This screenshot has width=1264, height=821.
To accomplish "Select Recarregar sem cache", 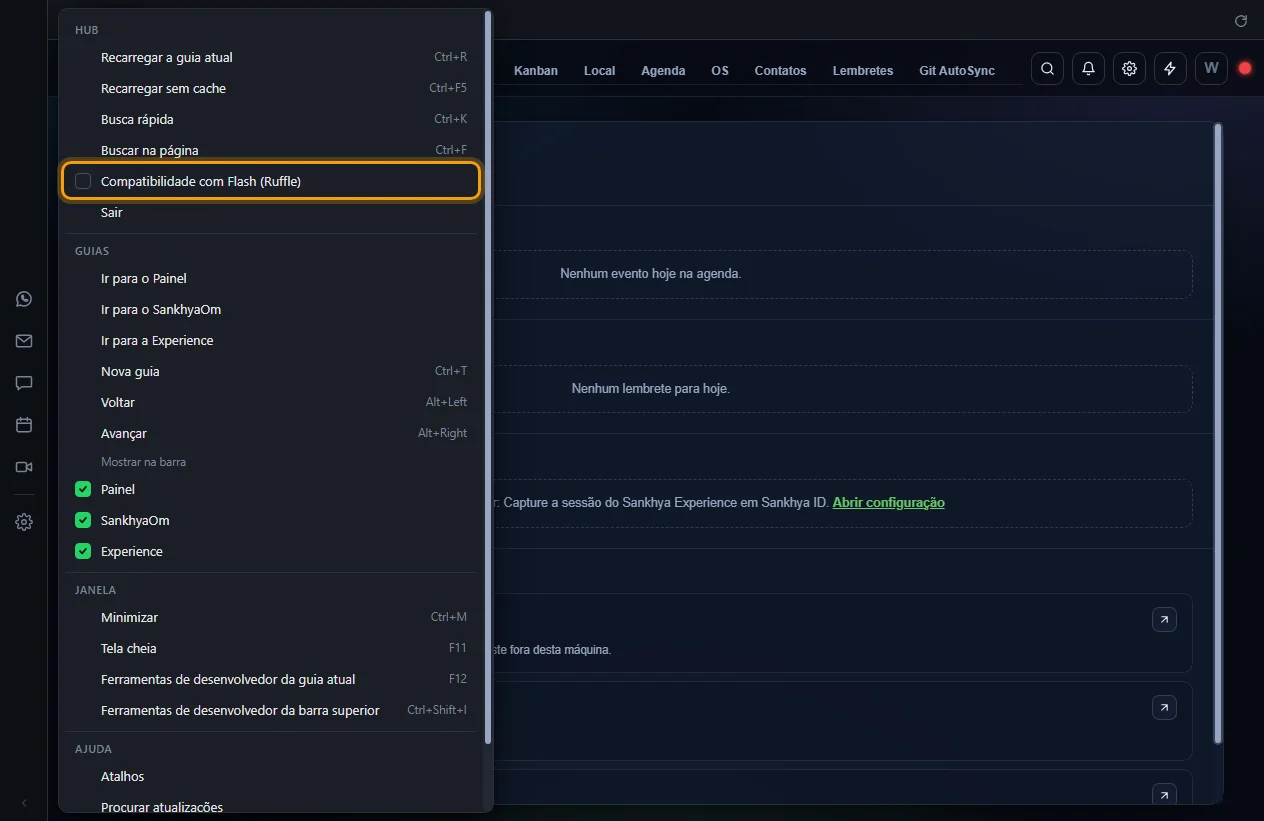I will (x=272, y=88).
